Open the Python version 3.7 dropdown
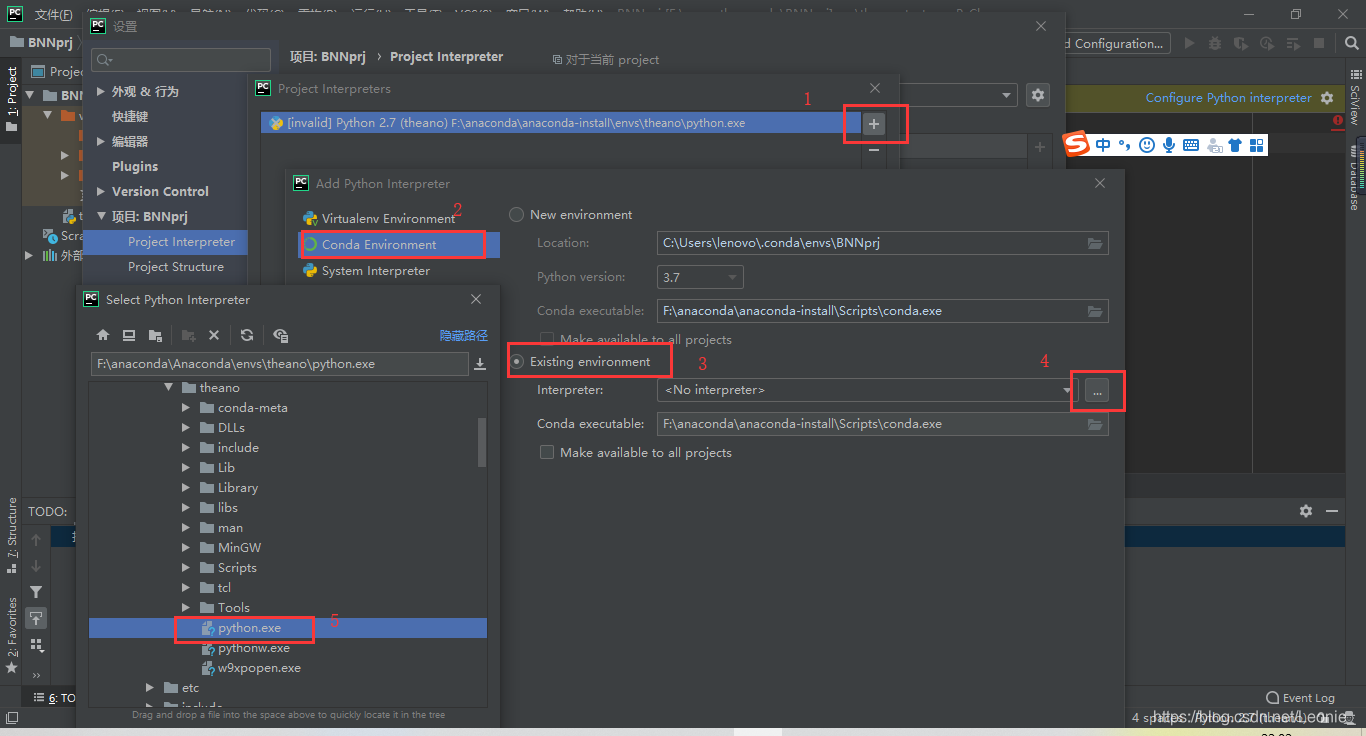 point(700,277)
